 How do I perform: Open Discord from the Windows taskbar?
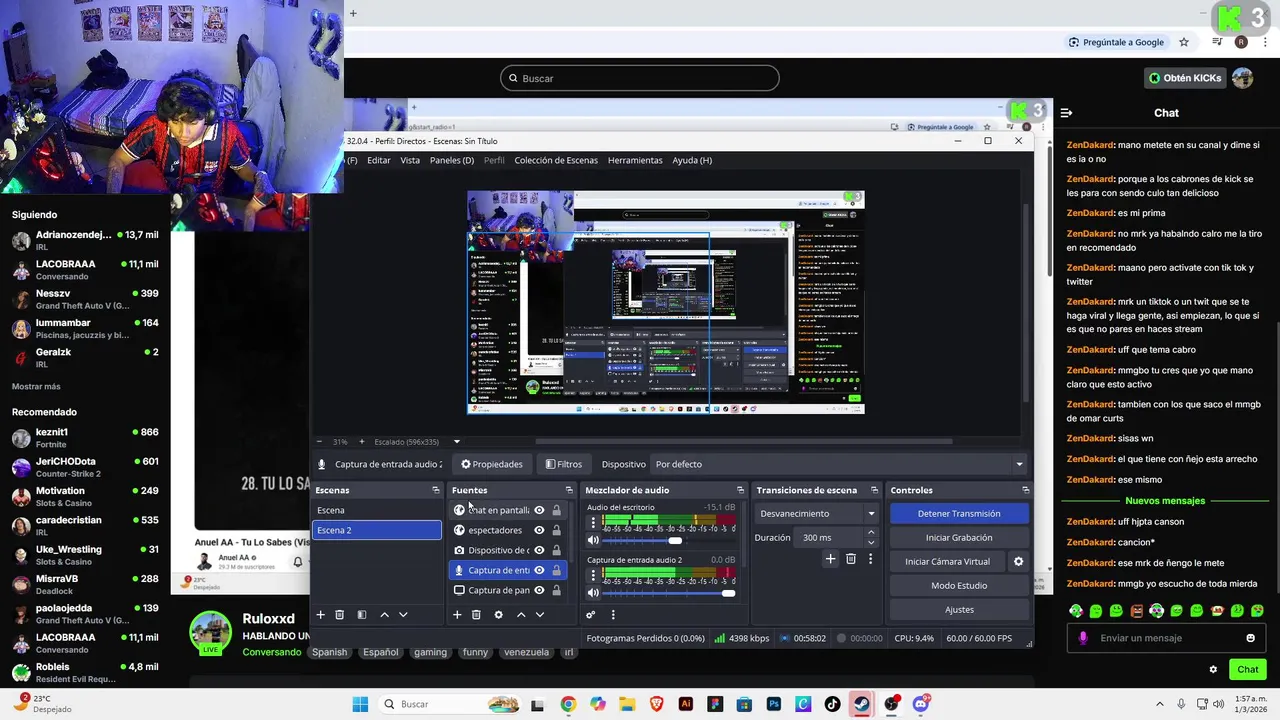click(921, 704)
